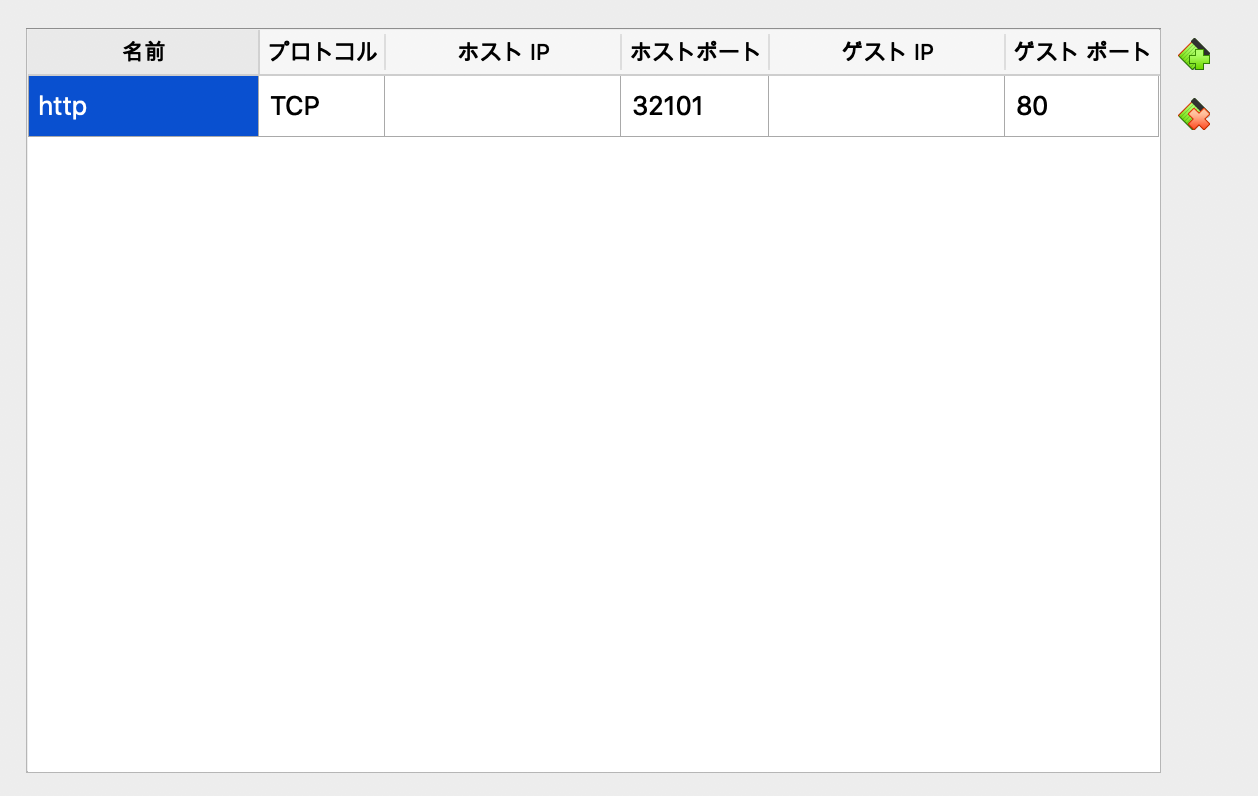
Task: Click the guest port value 80
Action: coord(1081,105)
